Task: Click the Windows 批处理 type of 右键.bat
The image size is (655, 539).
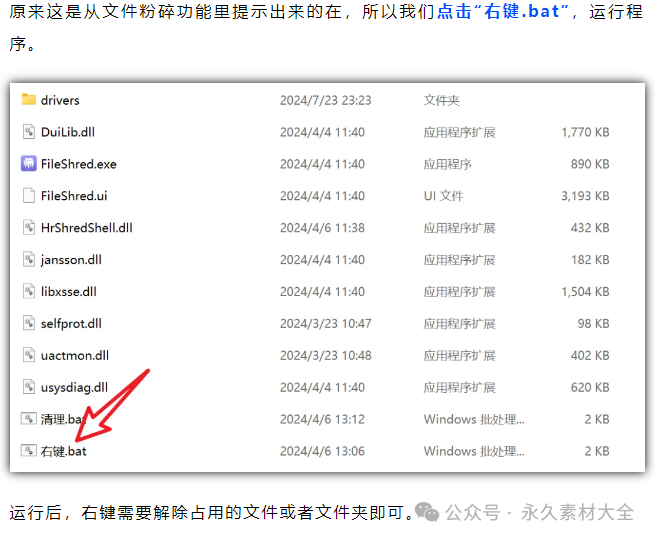Action: (474, 451)
